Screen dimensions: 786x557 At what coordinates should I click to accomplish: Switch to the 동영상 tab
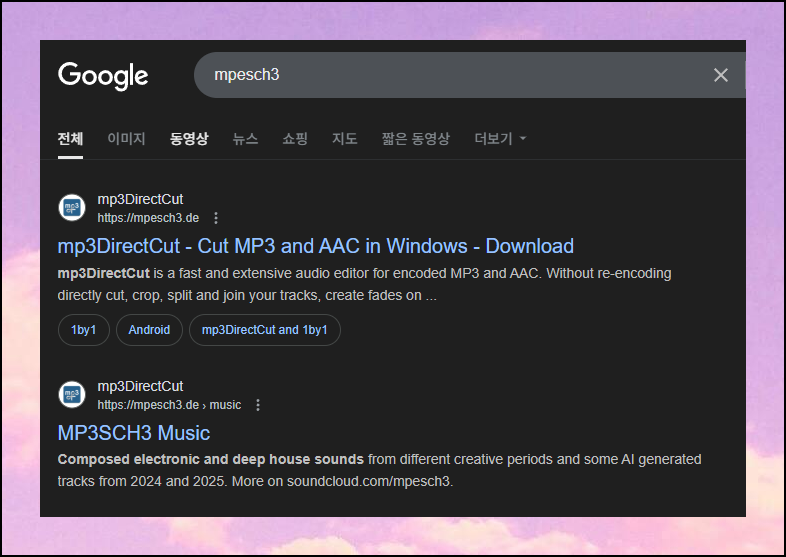pyautogui.click(x=189, y=138)
